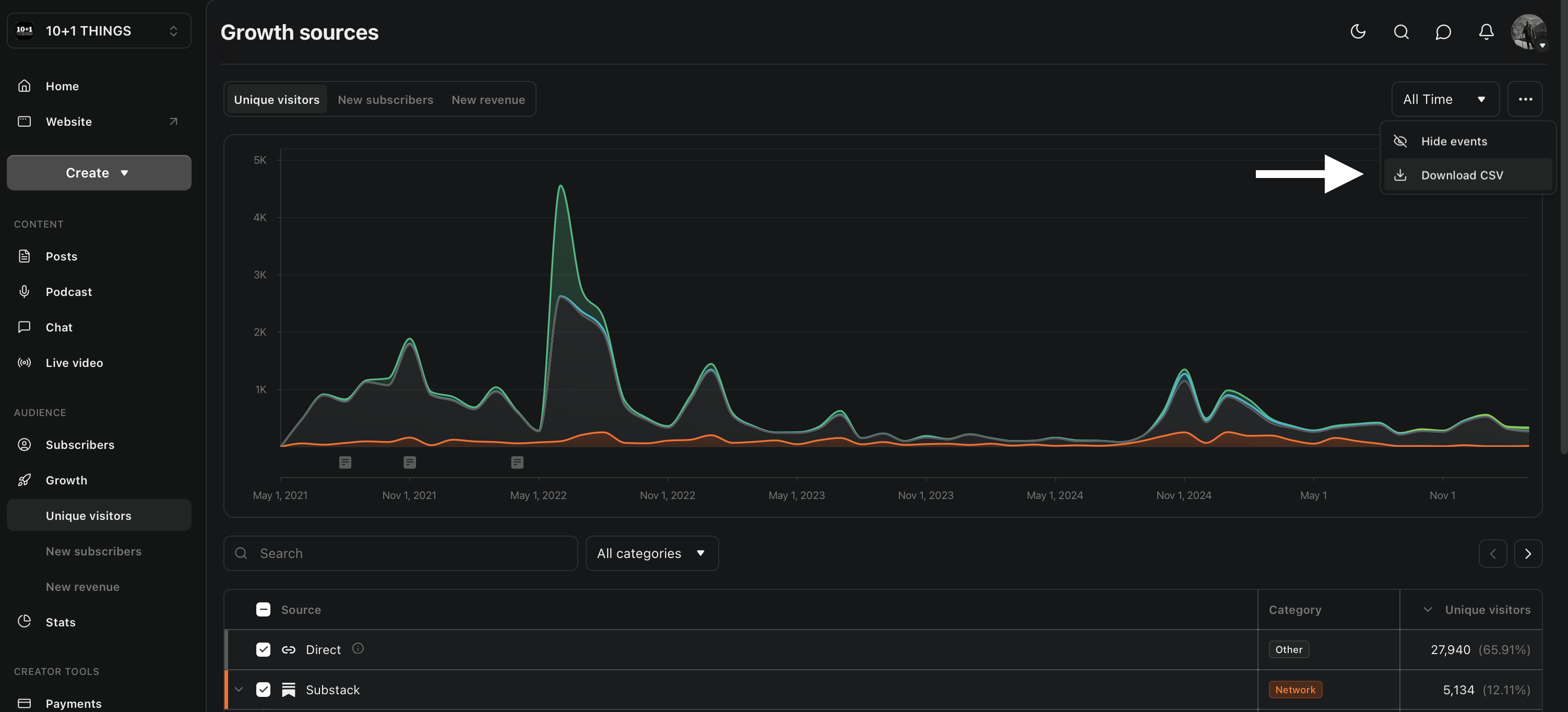Open search using the magnifying glass icon
Image resolution: width=1568 pixels, height=712 pixels.
click(1400, 32)
